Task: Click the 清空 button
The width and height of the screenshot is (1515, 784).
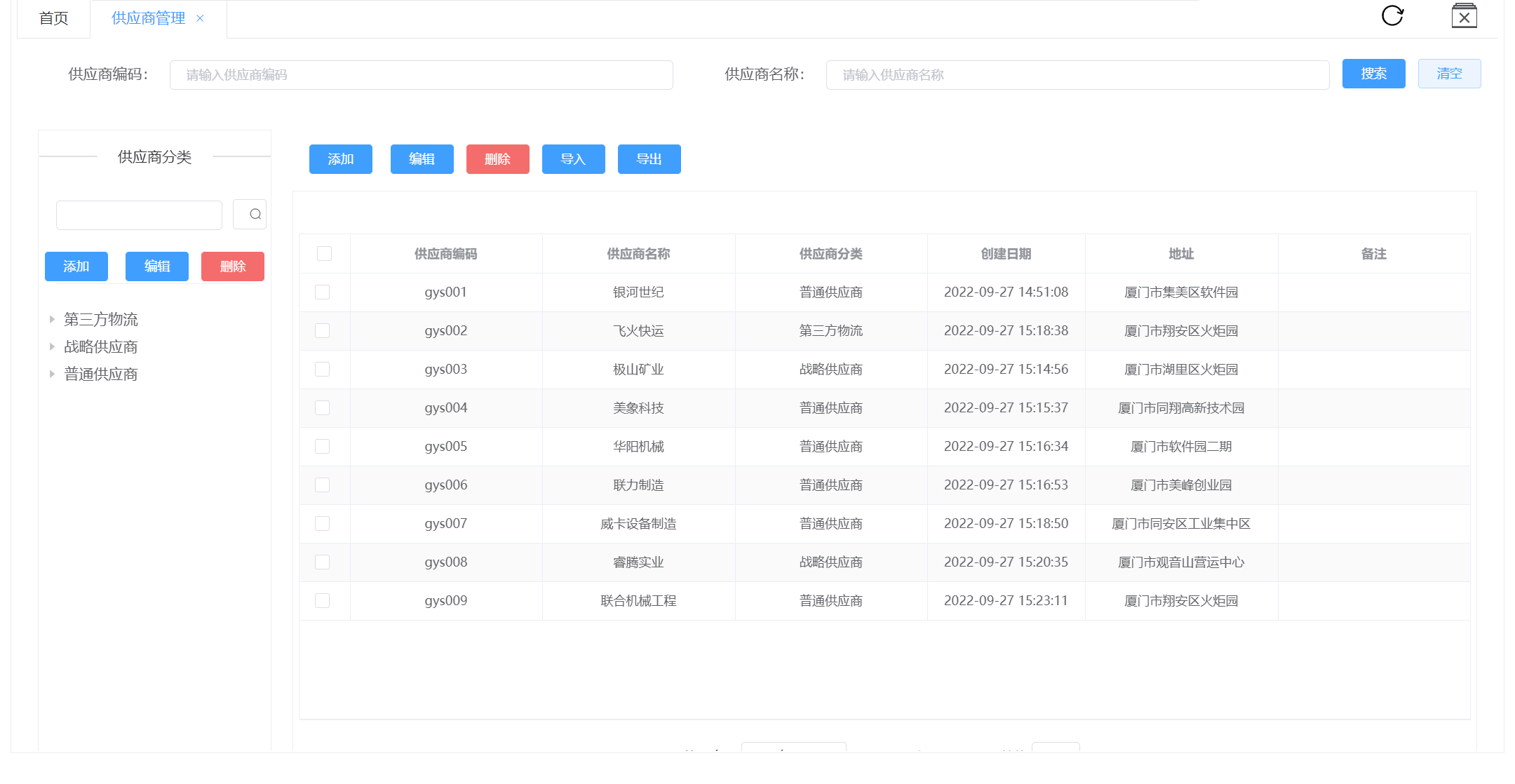Action: click(x=1449, y=74)
